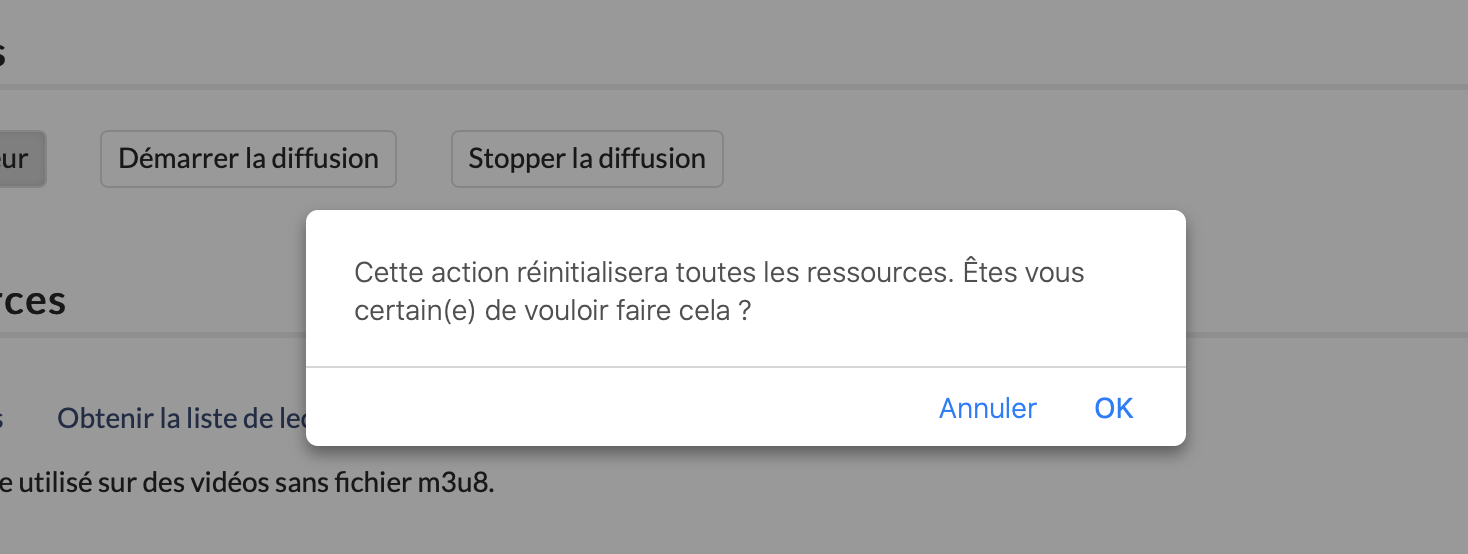Screen dimensions: 1468x554
Task: Click the cropped link left of "Obtenir la liste"
Action: click(x=2, y=418)
